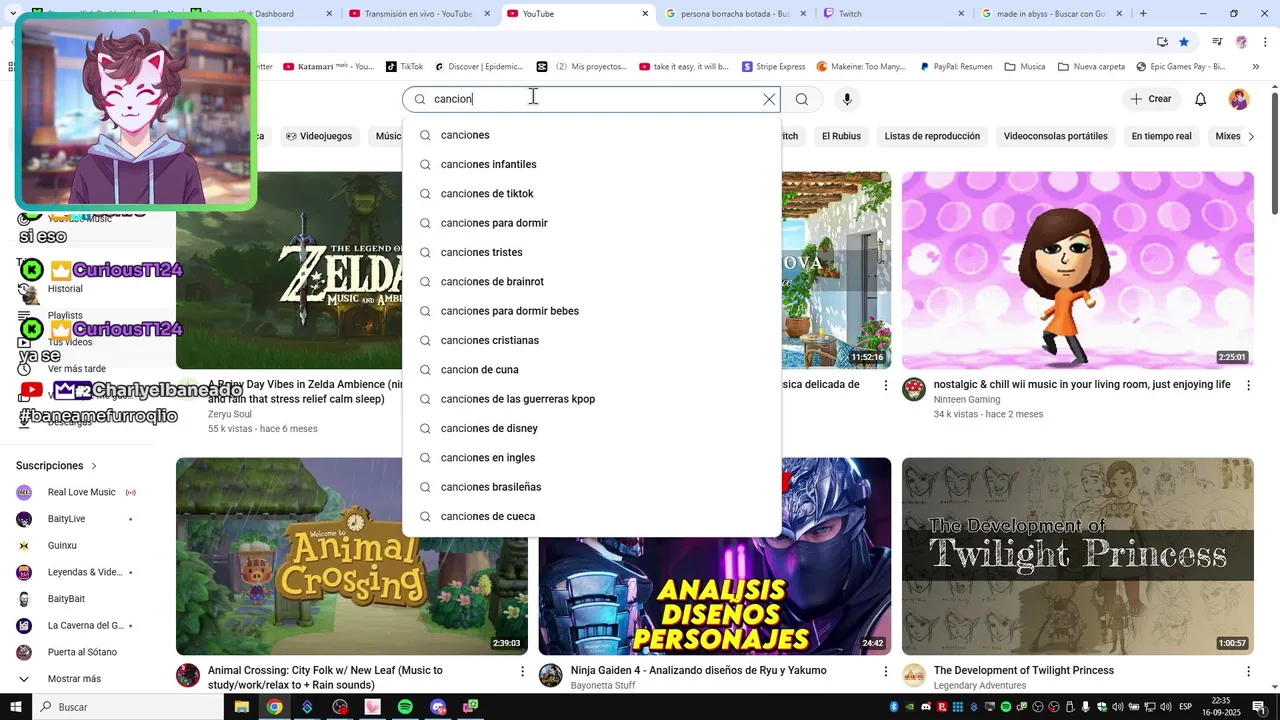
Task: Choose the suggestion "canciones de tiktok"
Action: pyautogui.click(x=591, y=193)
